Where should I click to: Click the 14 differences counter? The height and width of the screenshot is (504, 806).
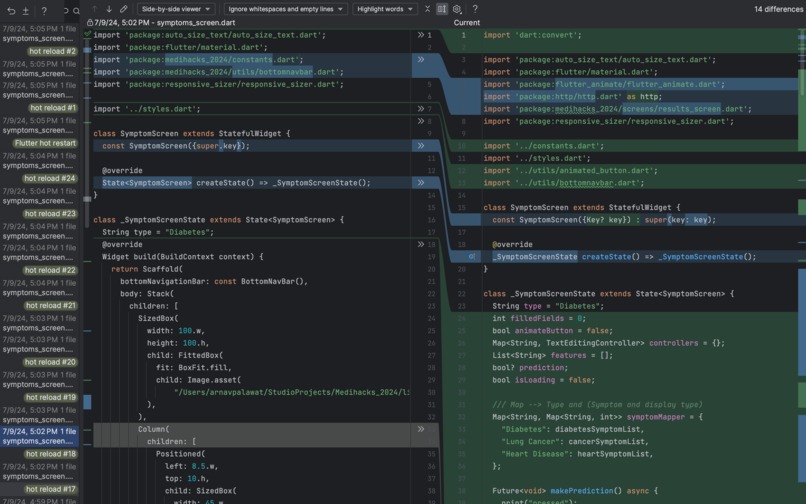point(778,9)
